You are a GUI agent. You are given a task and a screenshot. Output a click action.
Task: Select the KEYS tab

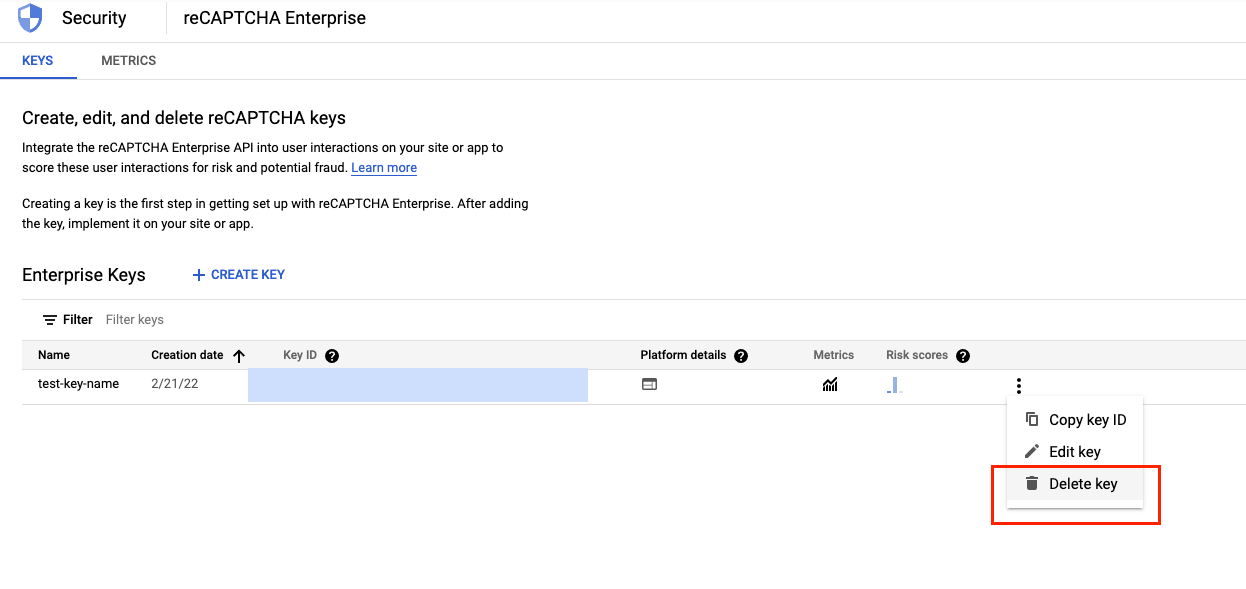pos(38,60)
